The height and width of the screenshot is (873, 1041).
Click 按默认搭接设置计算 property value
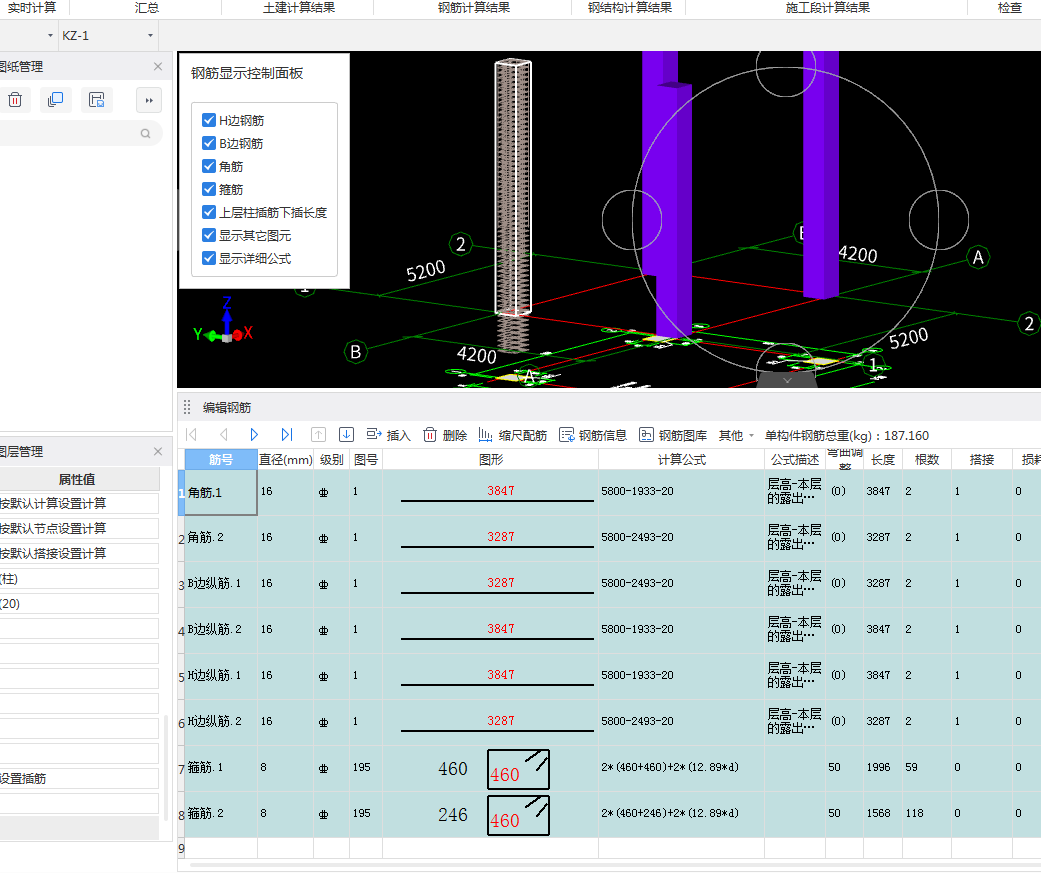click(x=79, y=553)
